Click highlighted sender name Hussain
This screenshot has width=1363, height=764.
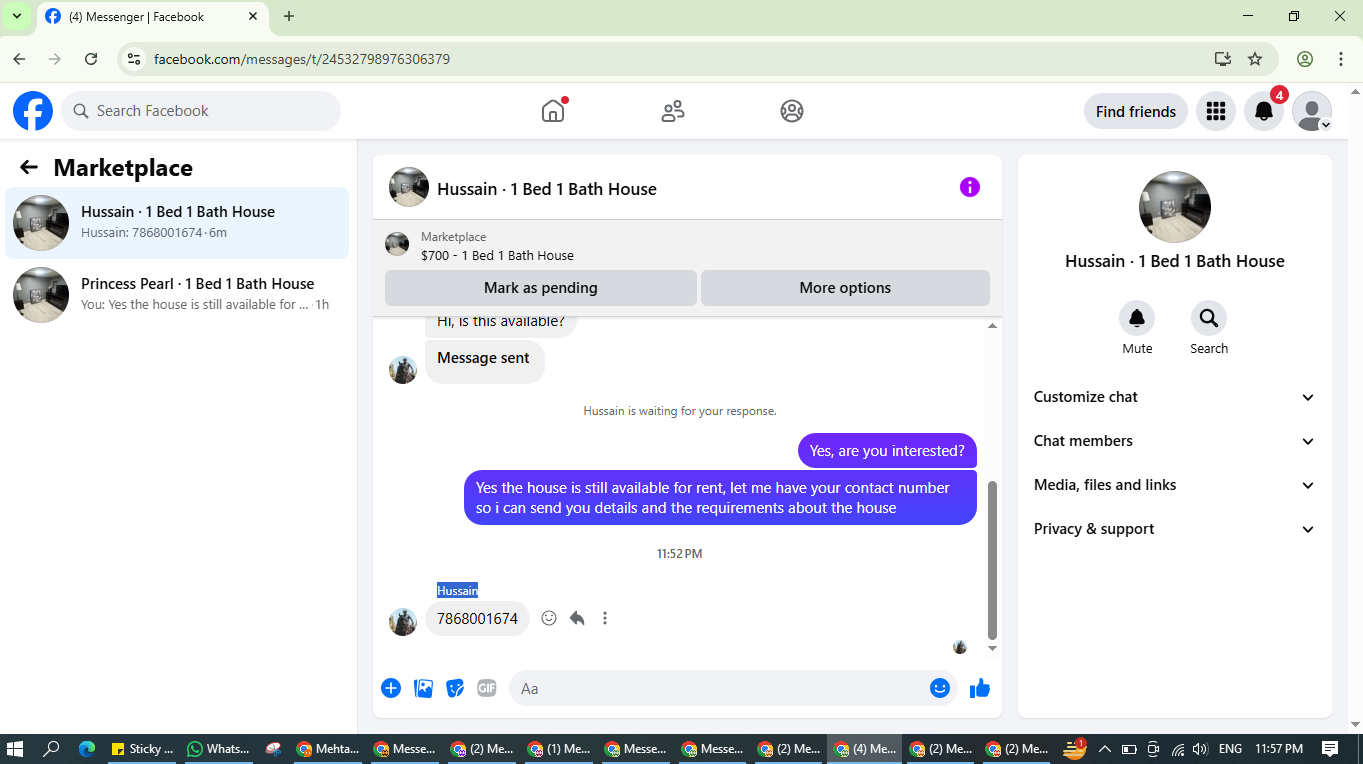[x=457, y=590]
